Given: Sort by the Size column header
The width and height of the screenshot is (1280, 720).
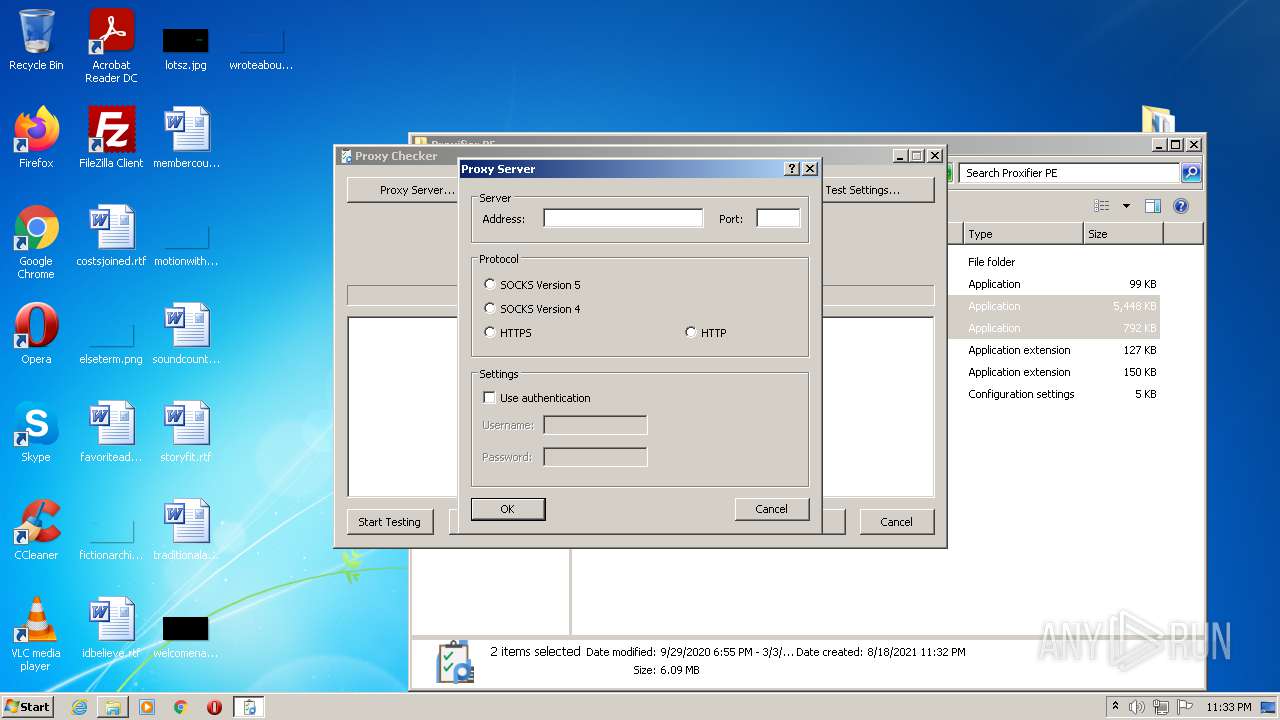Looking at the screenshot, I should click(1123, 234).
